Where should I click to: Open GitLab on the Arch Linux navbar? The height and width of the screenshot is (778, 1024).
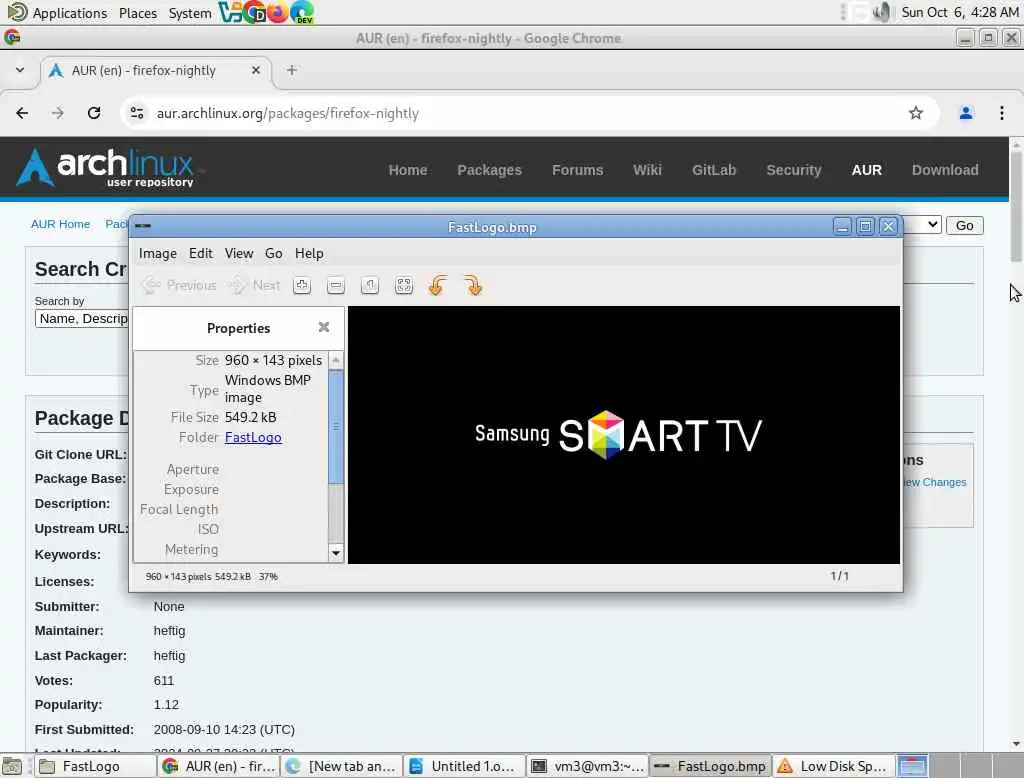click(714, 170)
